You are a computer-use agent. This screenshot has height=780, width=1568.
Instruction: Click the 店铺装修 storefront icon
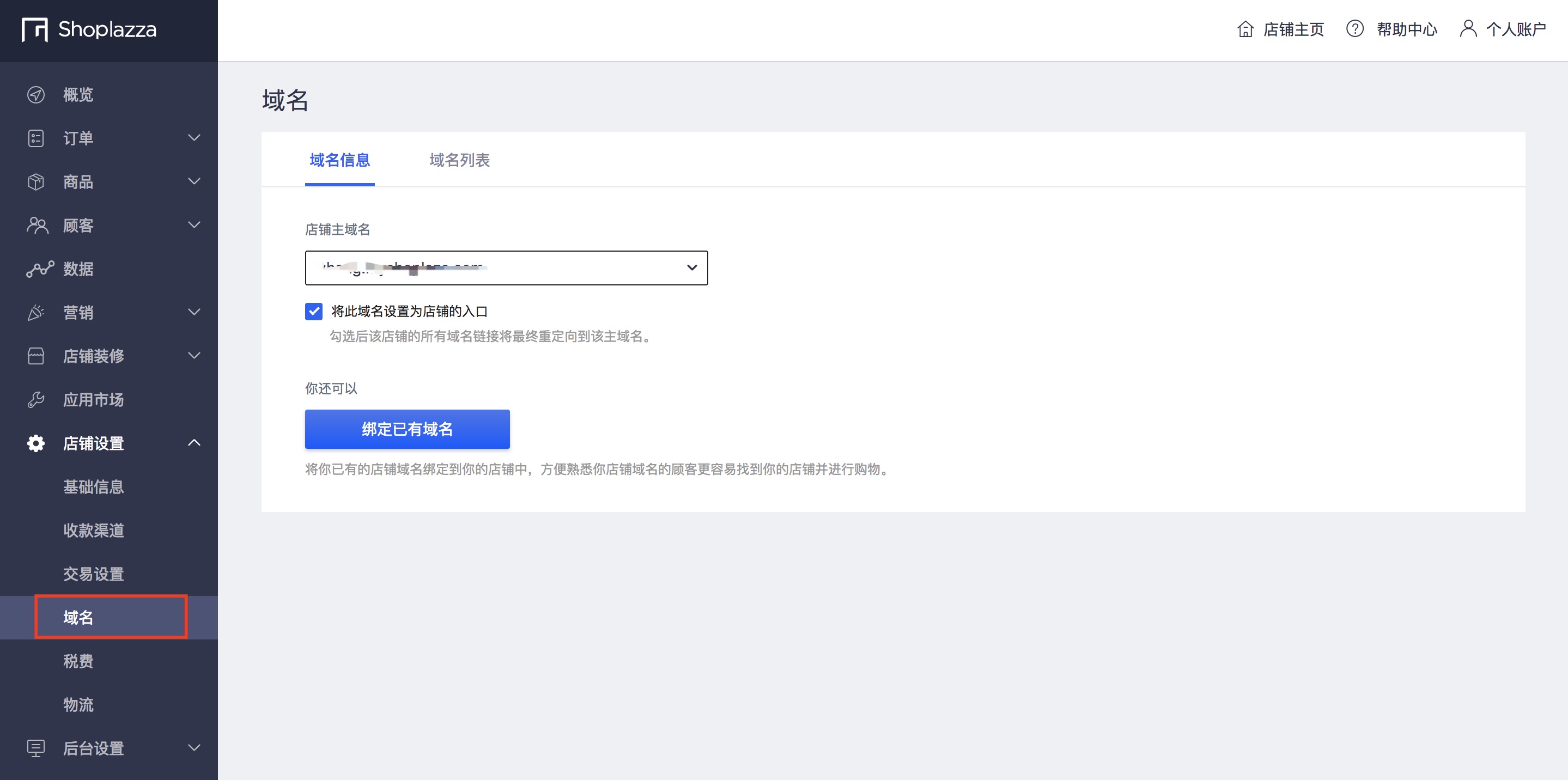(36, 356)
